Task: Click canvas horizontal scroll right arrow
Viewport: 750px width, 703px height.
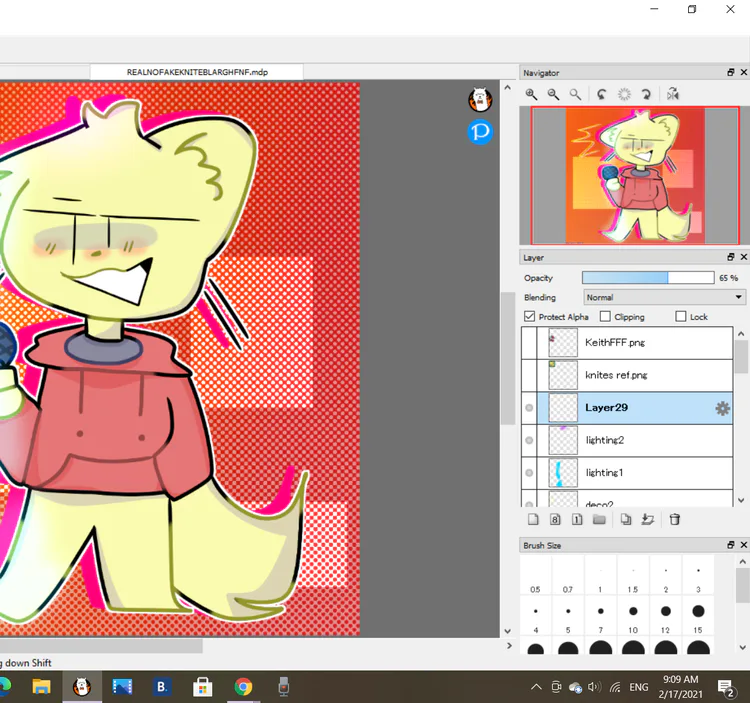Action: 509,646
